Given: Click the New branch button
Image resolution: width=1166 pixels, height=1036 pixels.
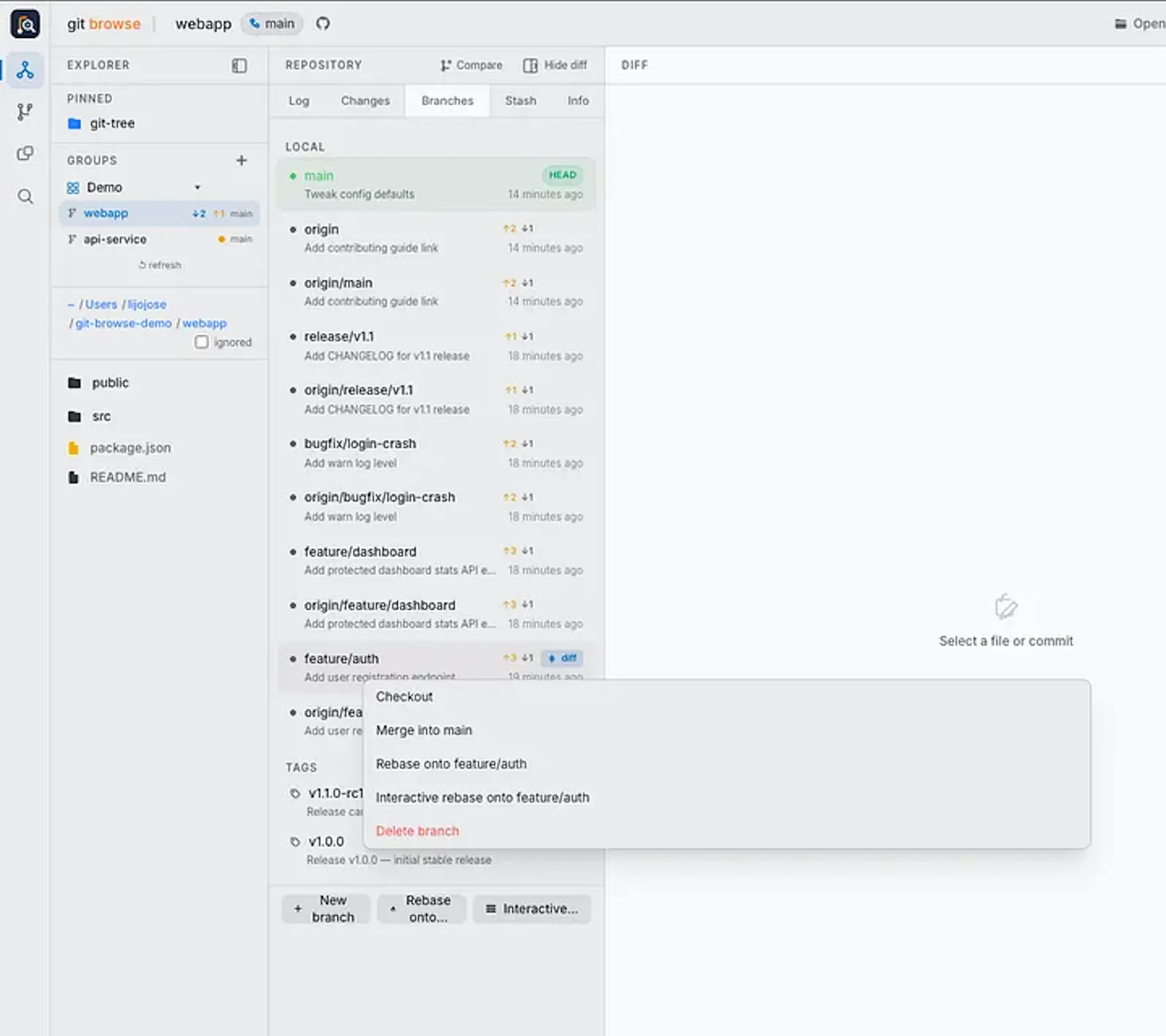Looking at the screenshot, I should 326,909.
